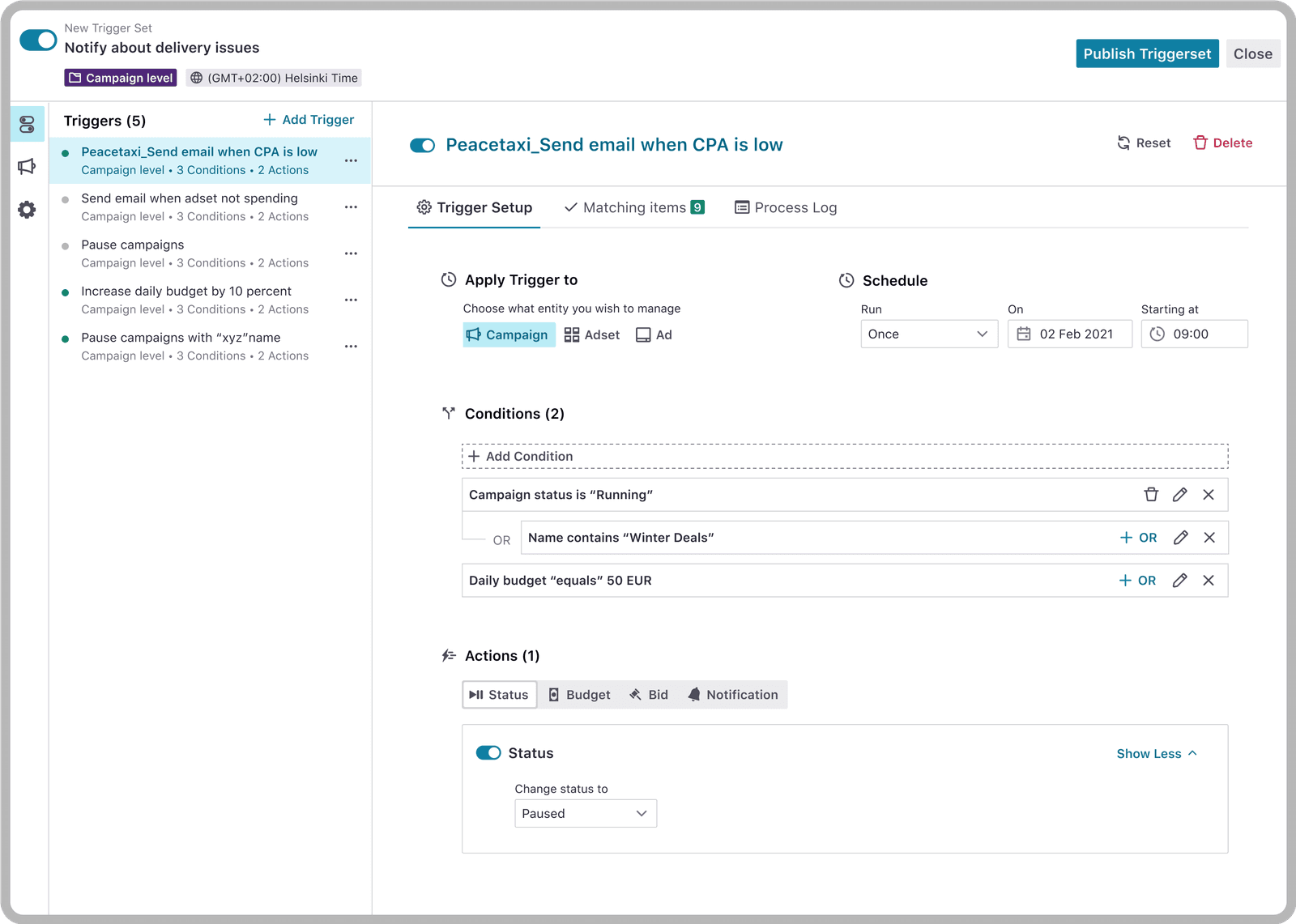Open more options for Pause campaigns with xyz name
The image size is (1296, 924).
coord(351,347)
